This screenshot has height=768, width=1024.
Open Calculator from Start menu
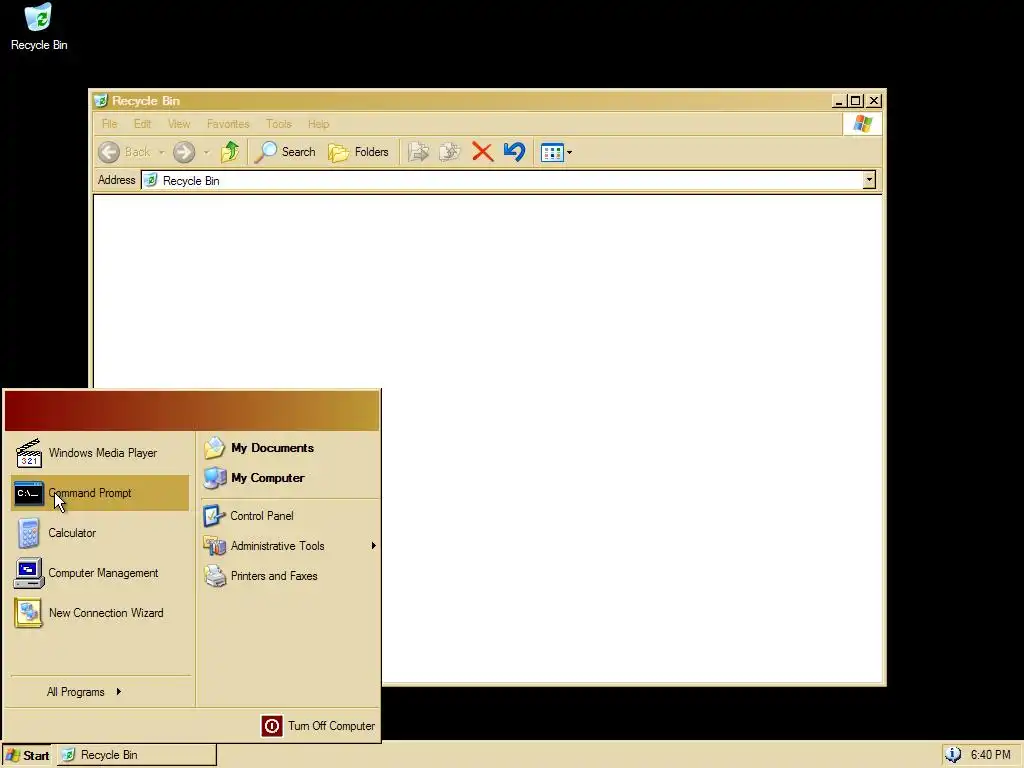click(x=100, y=533)
